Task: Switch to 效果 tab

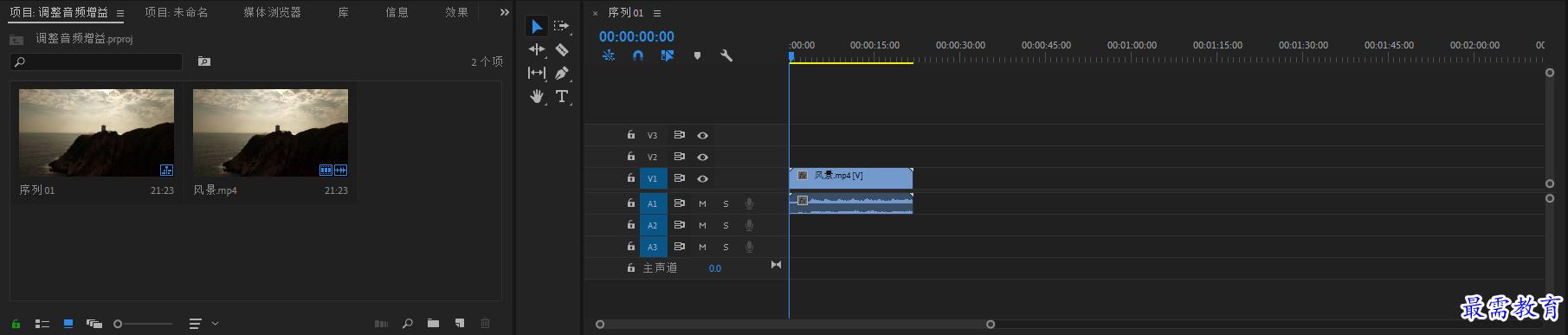Action: [456, 12]
